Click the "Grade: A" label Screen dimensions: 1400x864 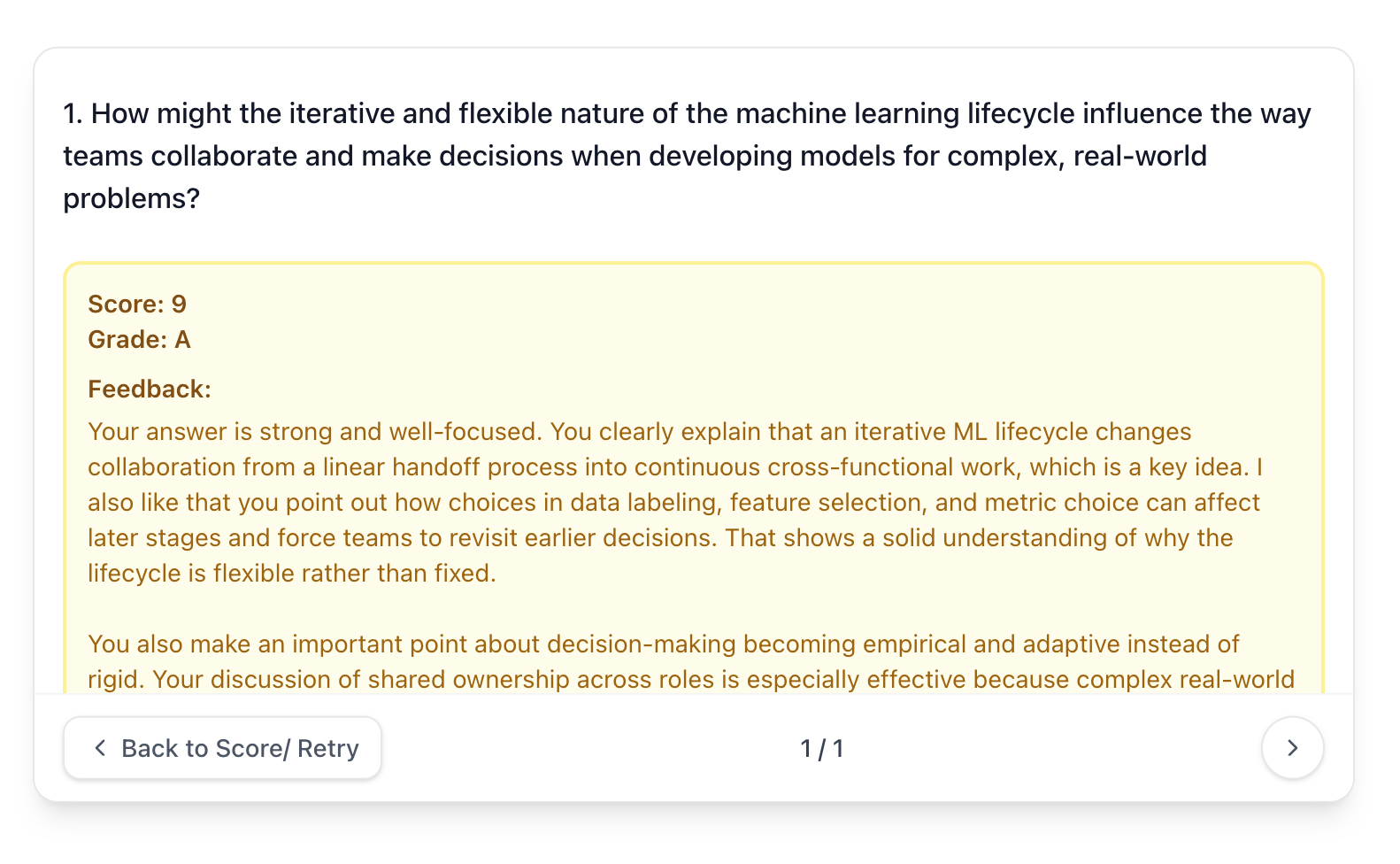point(139,340)
